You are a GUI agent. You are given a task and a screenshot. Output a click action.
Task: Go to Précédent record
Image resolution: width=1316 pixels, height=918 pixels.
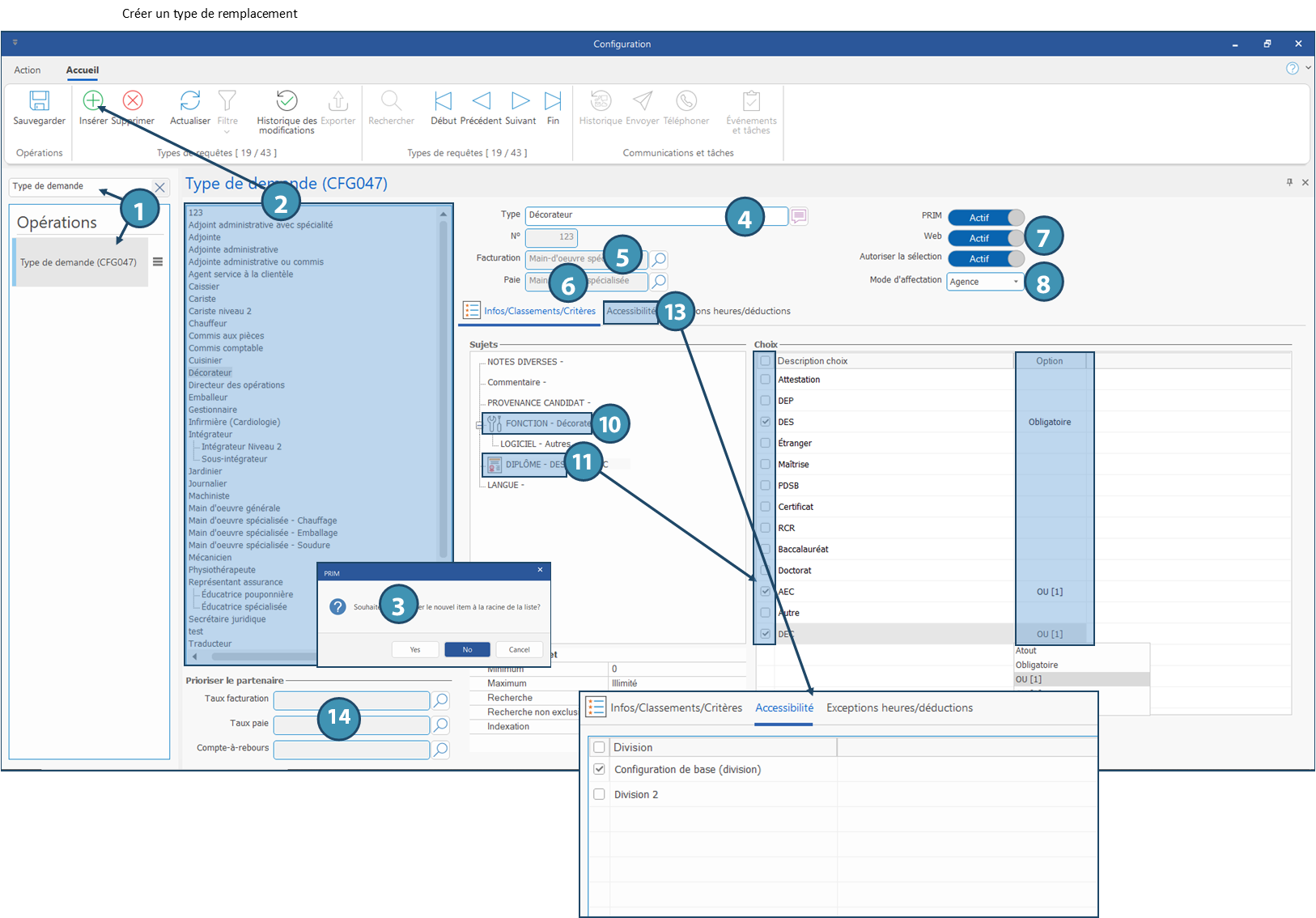(x=482, y=100)
